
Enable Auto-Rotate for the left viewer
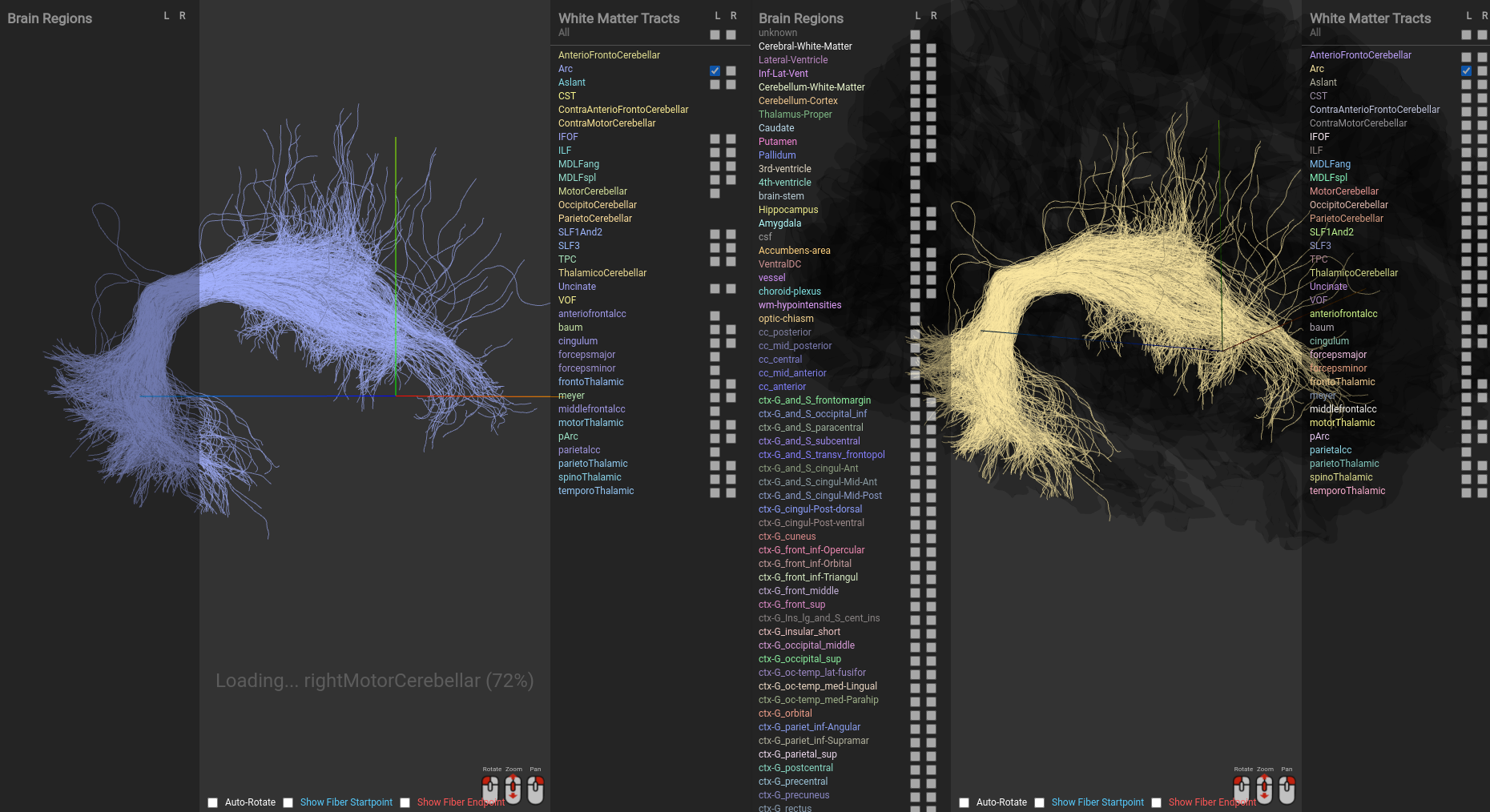click(x=213, y=802)
